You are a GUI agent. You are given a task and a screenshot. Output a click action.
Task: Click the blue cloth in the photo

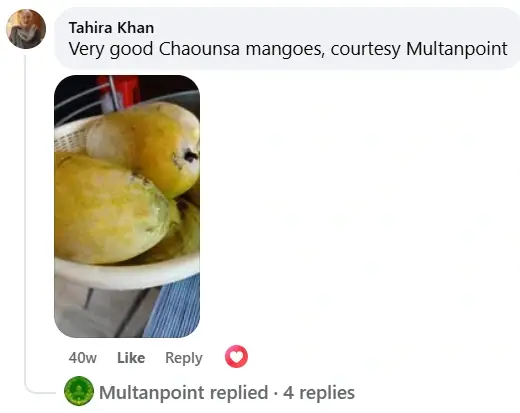(x=173, y=307)
